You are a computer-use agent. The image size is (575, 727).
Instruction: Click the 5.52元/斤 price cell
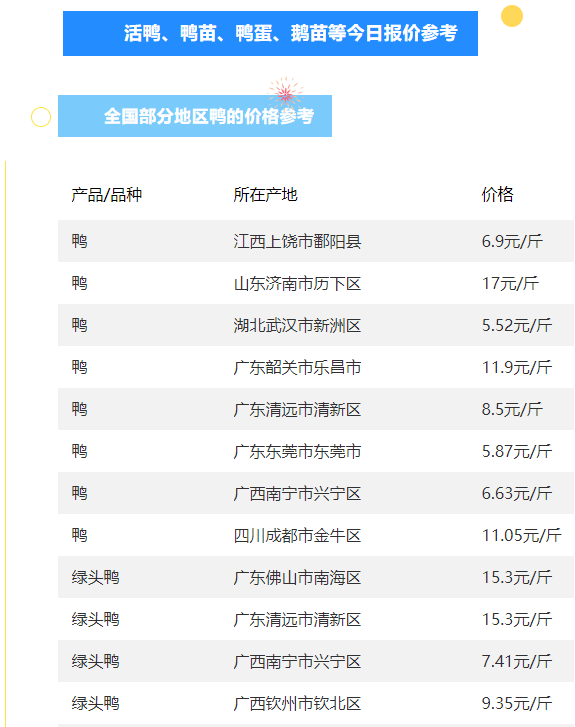pos(517,325)
